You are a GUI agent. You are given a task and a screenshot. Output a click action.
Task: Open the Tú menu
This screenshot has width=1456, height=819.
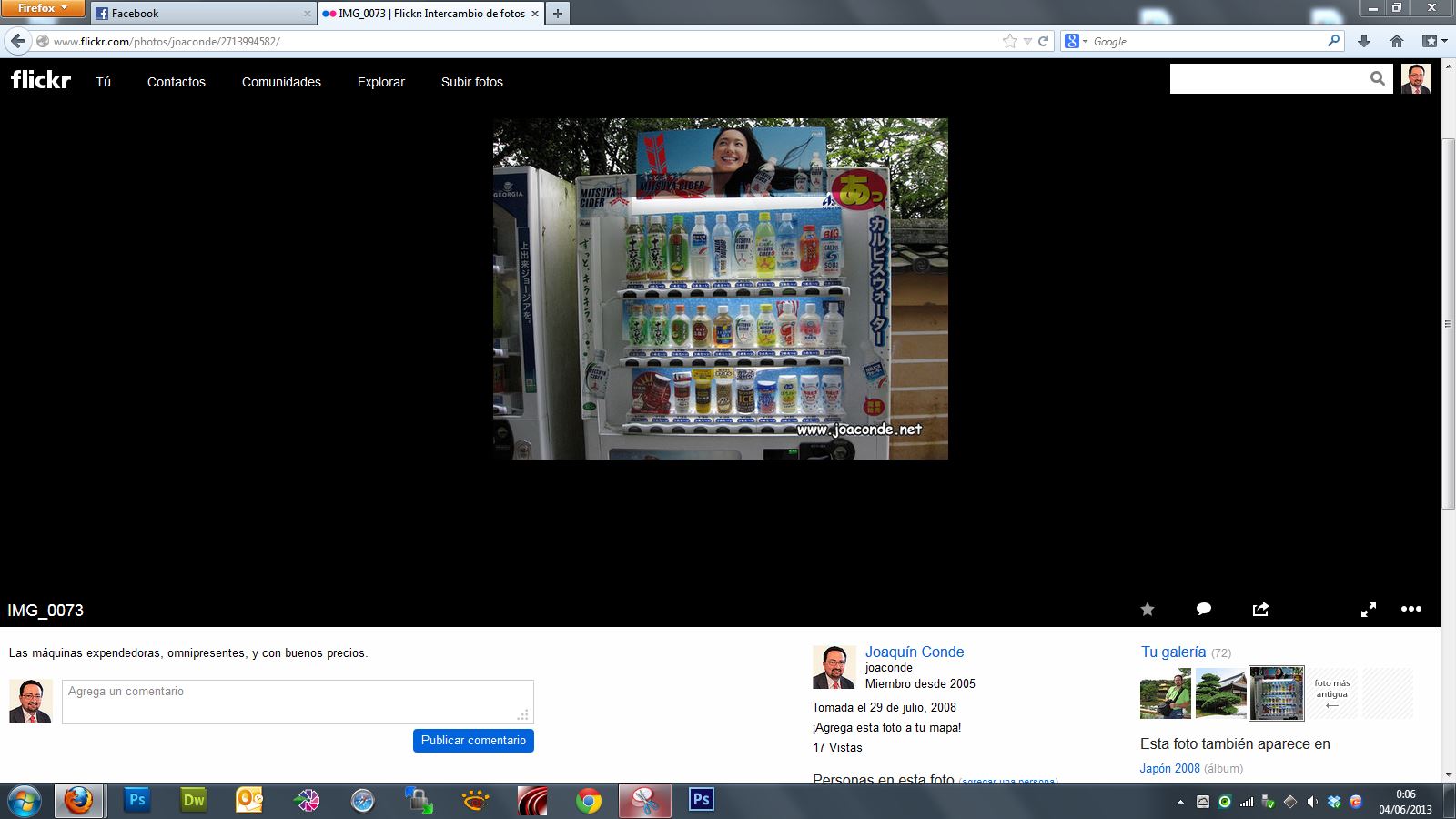(x=104, y=82)
